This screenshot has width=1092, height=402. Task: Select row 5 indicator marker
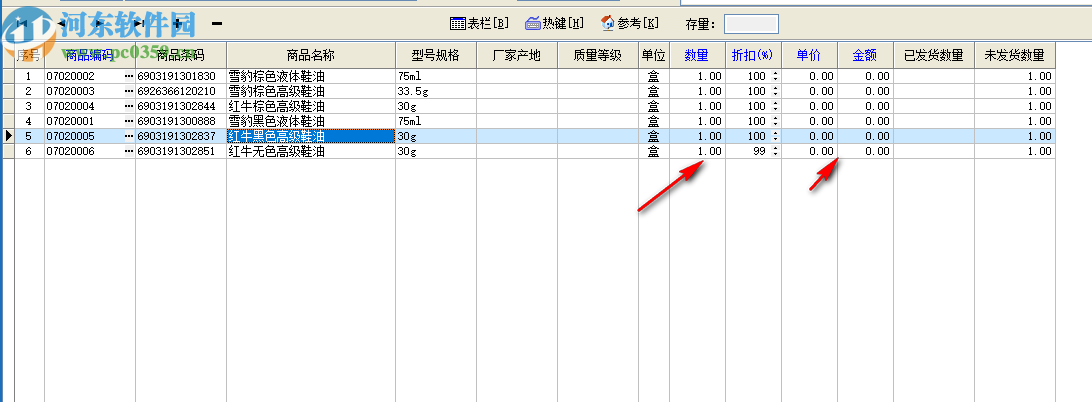(8, 137)
